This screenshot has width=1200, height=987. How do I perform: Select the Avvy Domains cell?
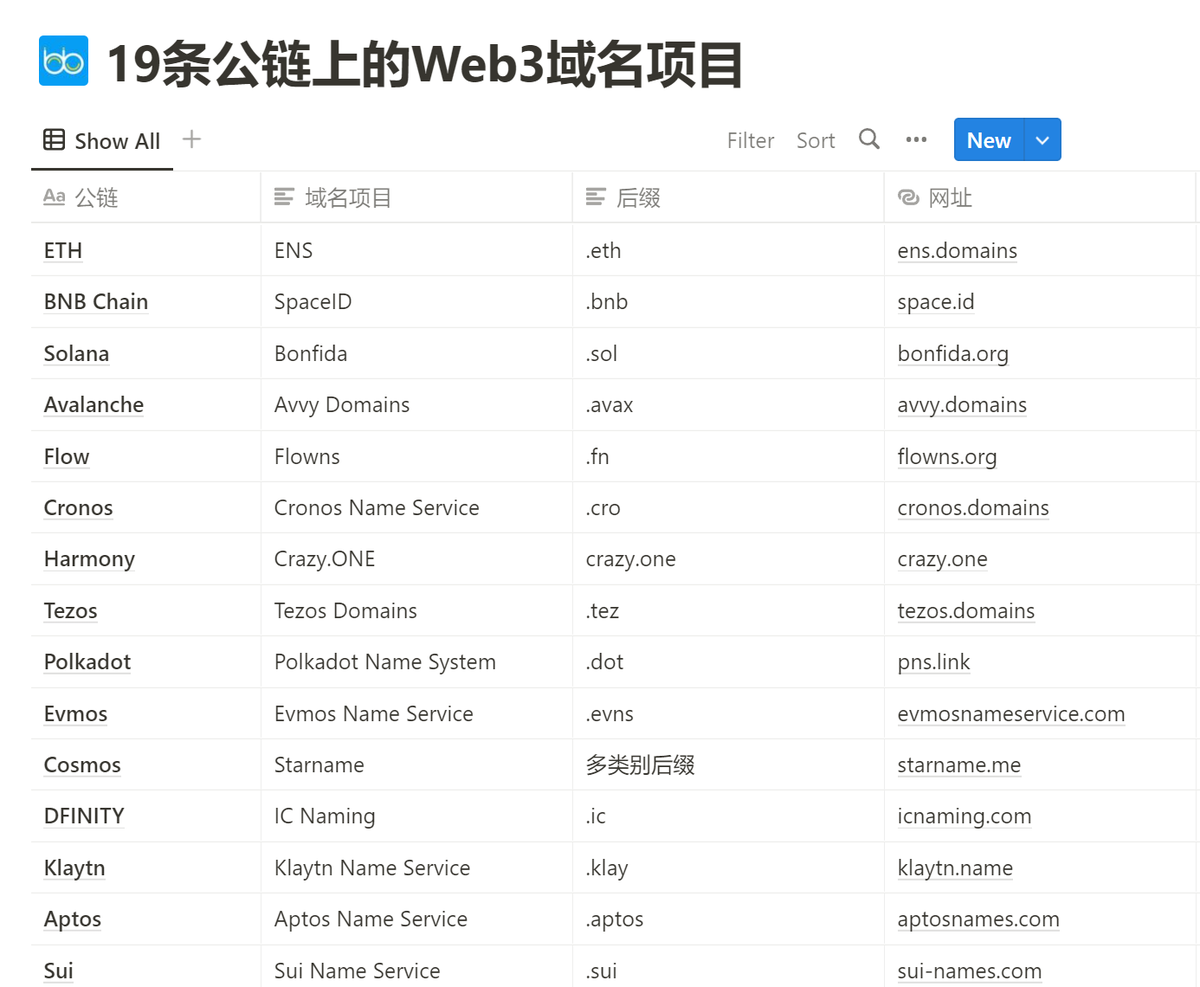pyautogui.click(x=416, y=404)
